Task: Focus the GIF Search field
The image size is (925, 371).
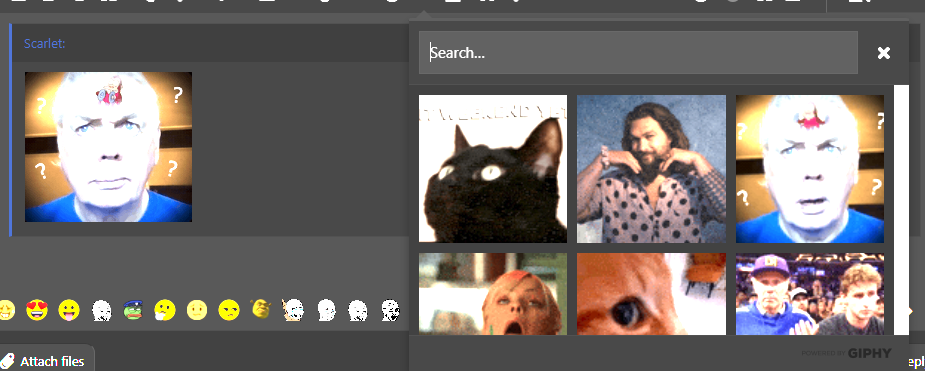Action: click(638, 52)
